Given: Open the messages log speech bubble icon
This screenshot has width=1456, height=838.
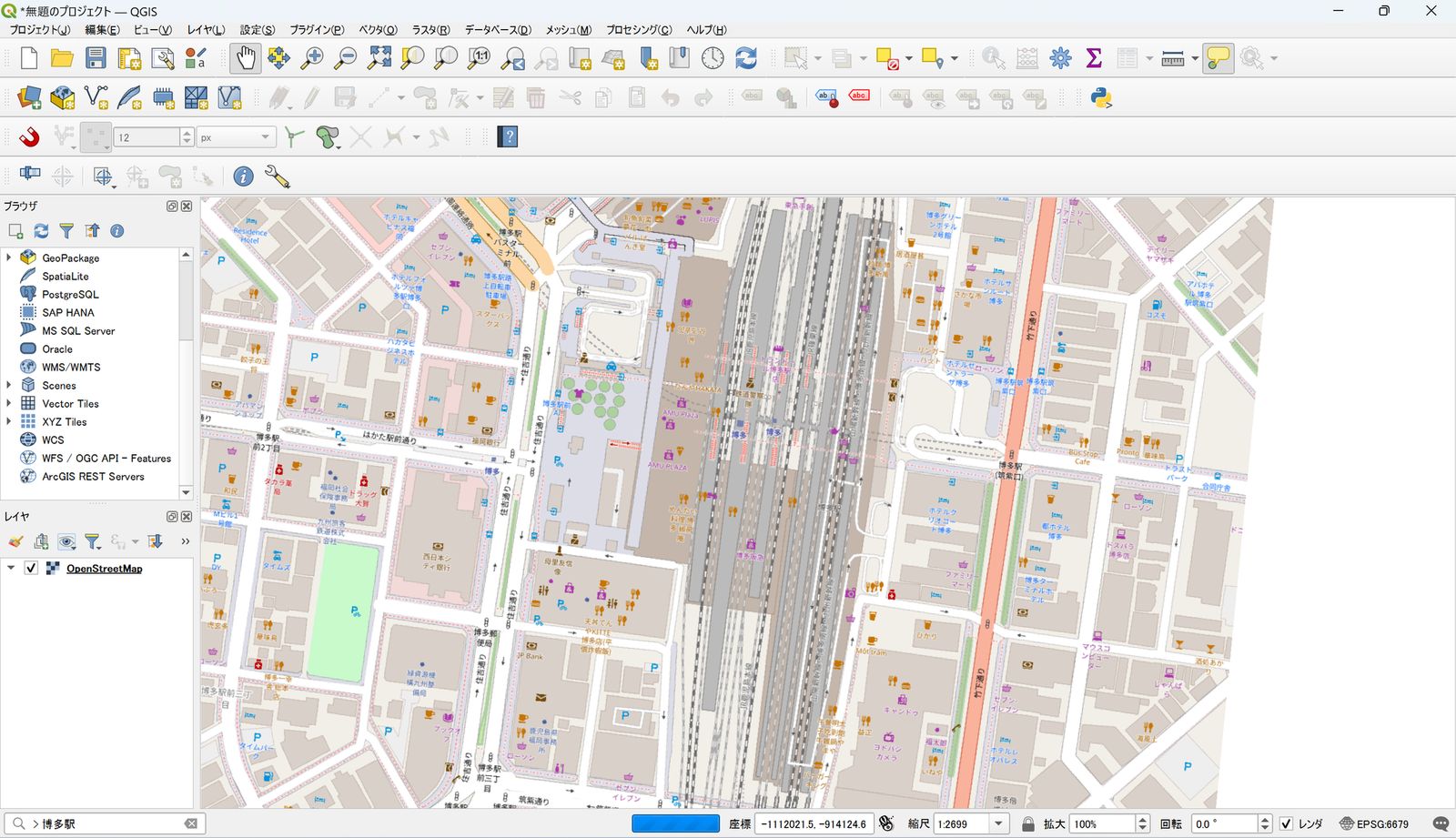Looking at the screenshot, I should coord(1441,823).
